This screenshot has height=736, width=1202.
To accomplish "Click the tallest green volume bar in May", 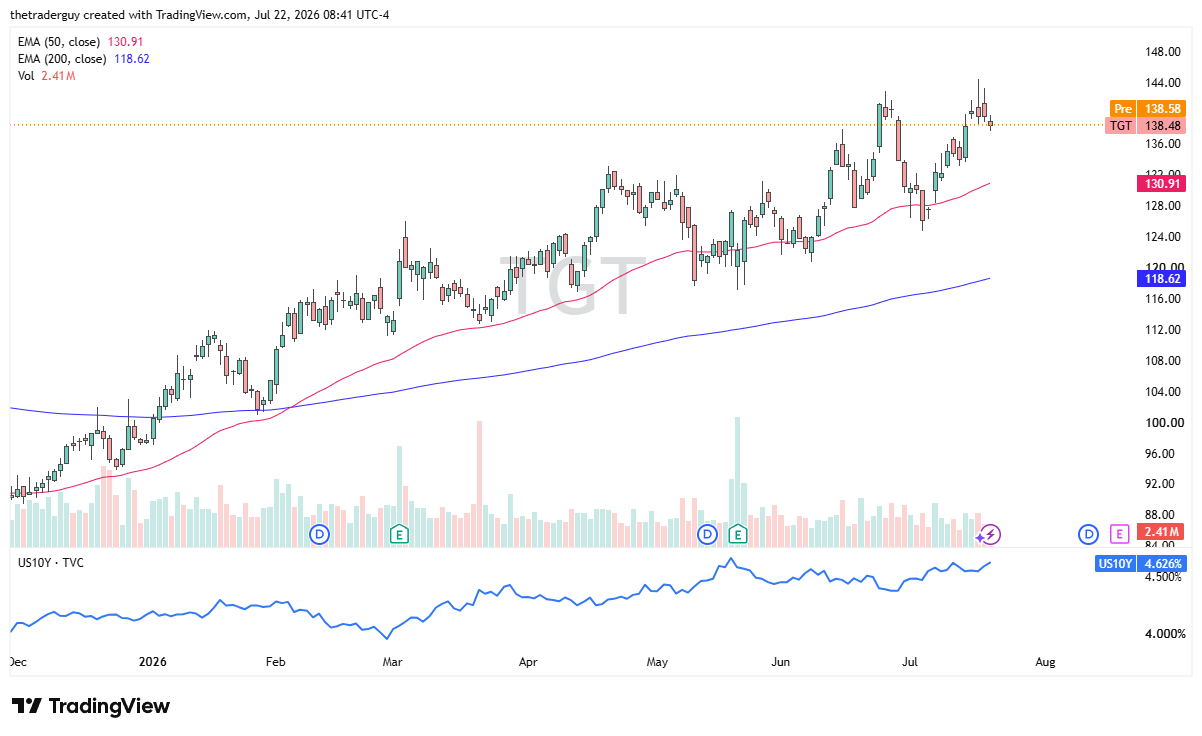I will point(738,481).
